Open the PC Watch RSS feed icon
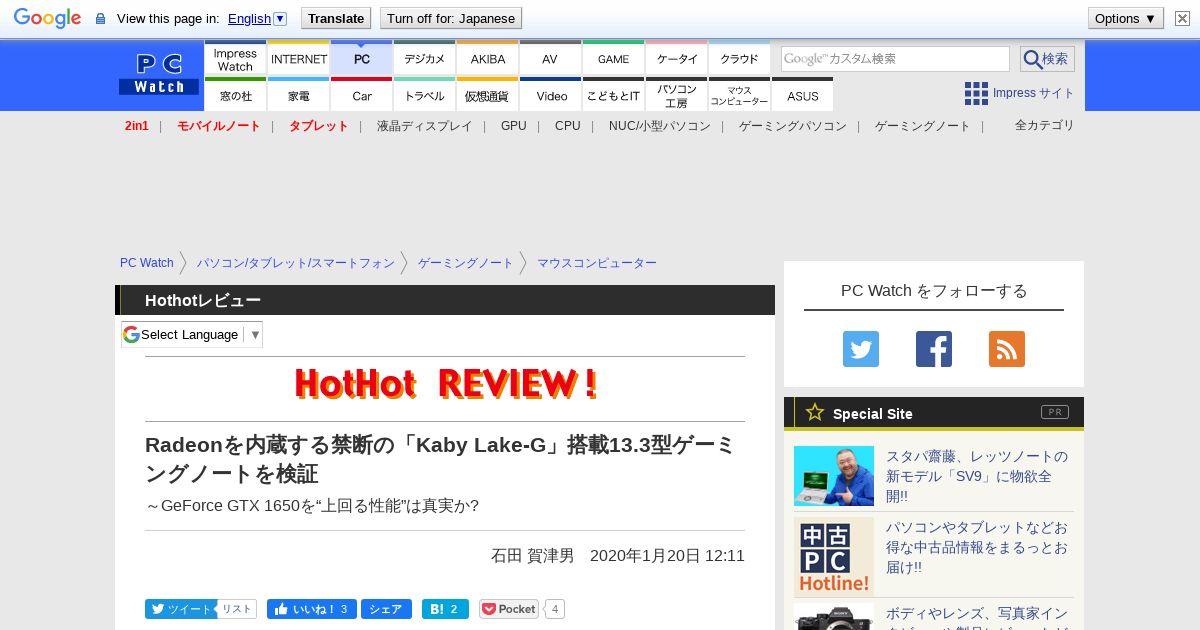Screen dimensions: 1200x630 click(x=1007, y=349)
